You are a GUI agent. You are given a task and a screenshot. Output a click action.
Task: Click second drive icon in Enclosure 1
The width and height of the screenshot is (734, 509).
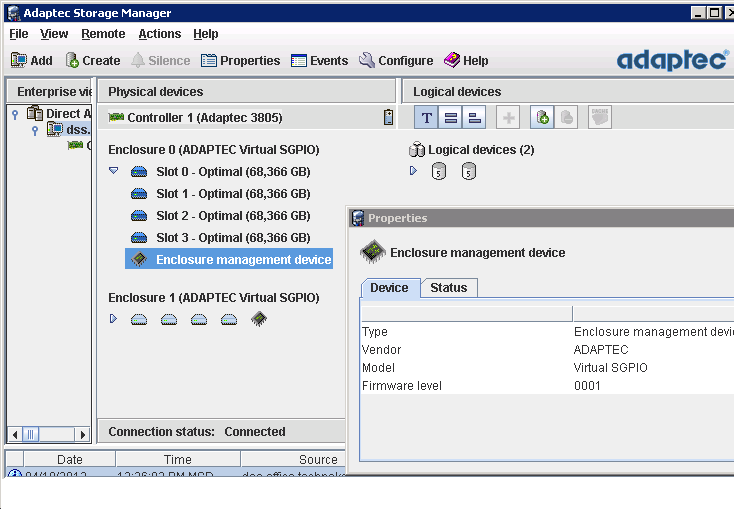169,320
